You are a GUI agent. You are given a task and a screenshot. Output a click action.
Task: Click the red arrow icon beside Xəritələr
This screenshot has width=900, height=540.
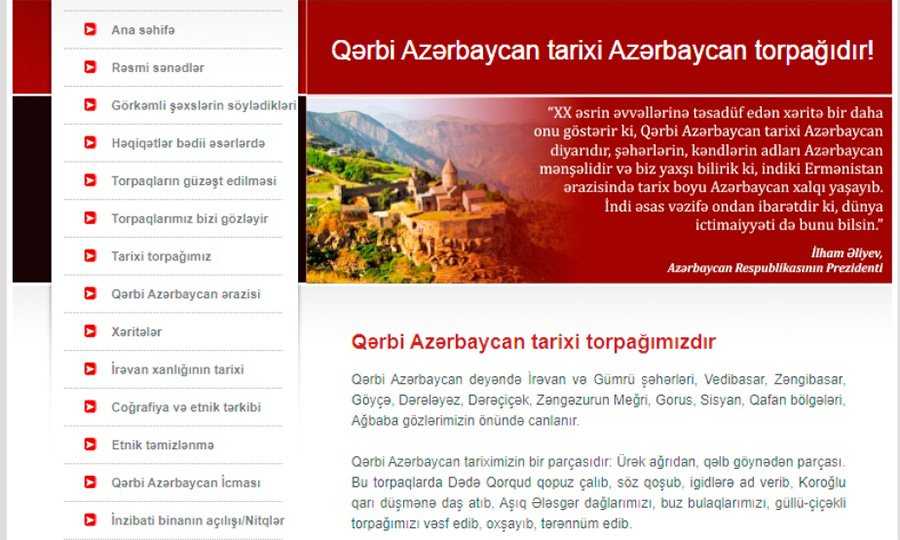pos(90,331)
